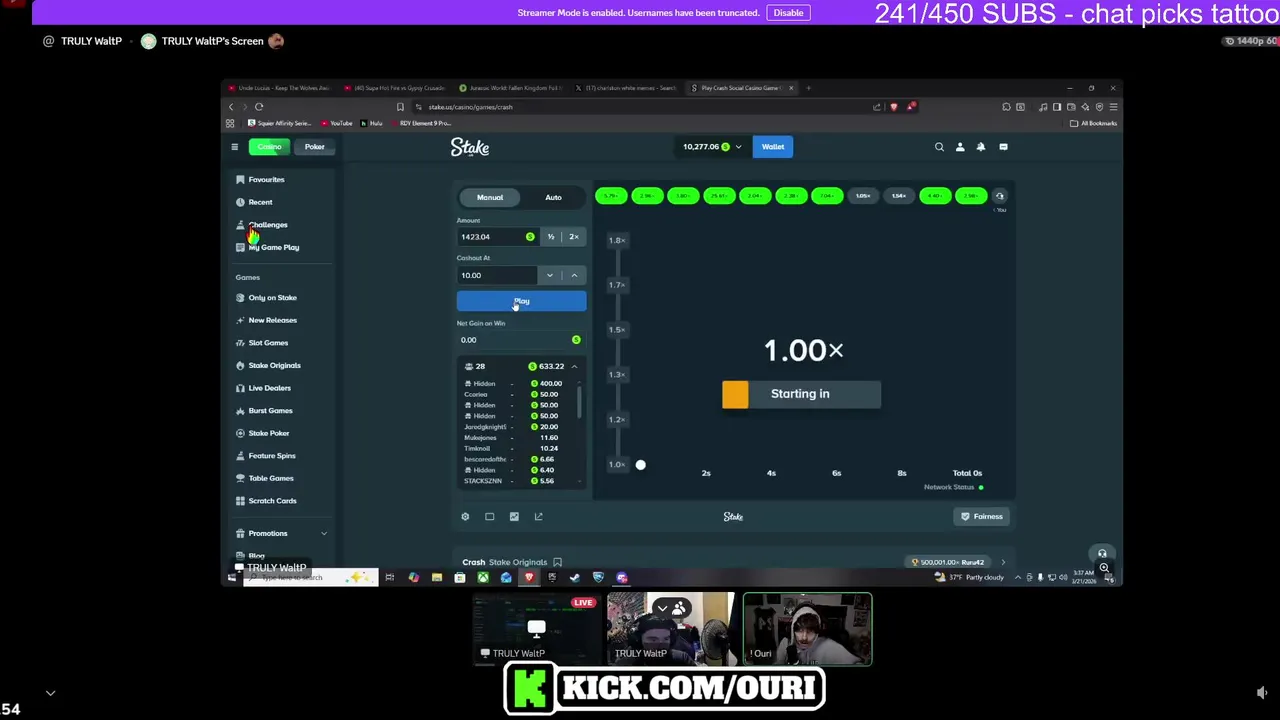Click the grey 1.05× result pill
The image size is (1280, 720).
863,196
